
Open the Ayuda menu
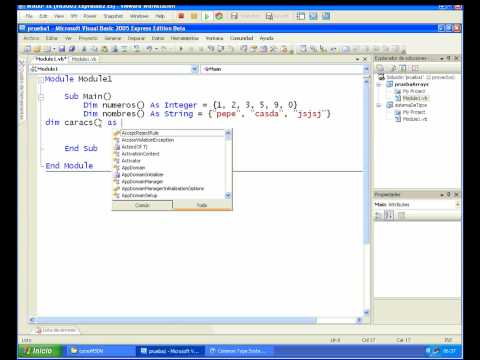pos(266,38)
